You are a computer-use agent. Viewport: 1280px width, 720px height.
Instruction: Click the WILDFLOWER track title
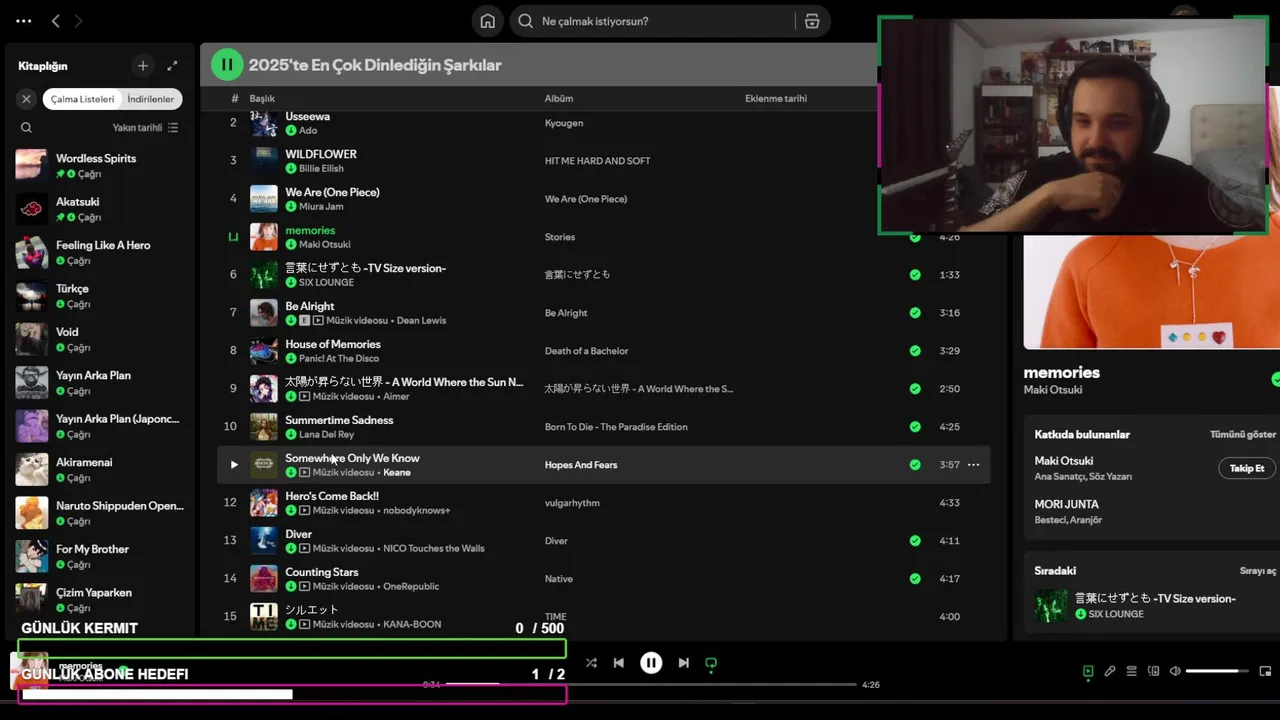pos(321,154)
